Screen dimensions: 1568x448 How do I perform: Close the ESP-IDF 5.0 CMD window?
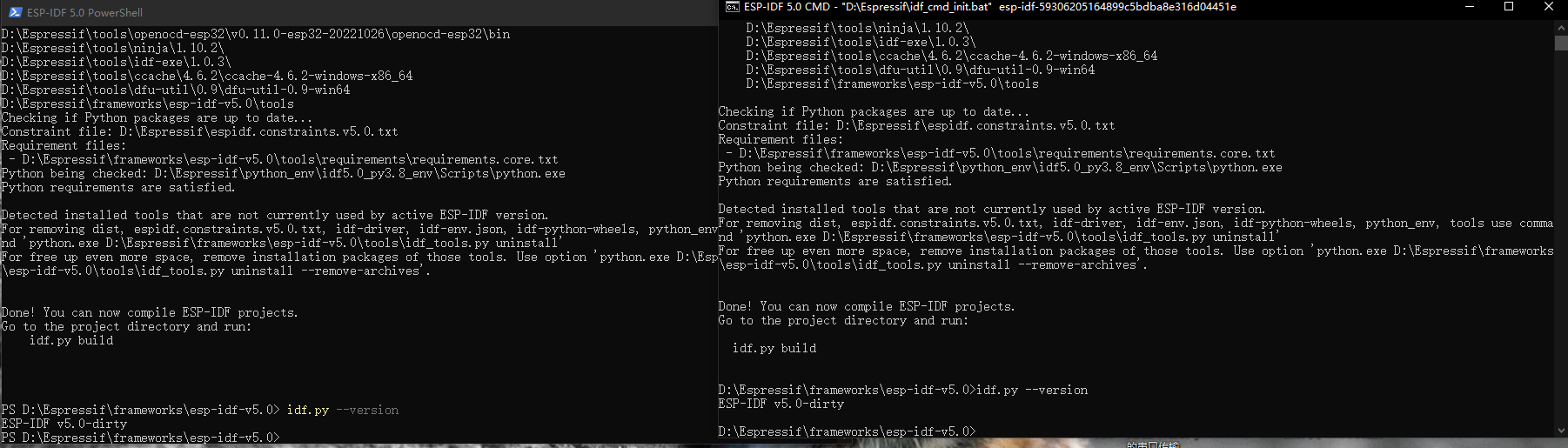click(x=1548, y=7)
